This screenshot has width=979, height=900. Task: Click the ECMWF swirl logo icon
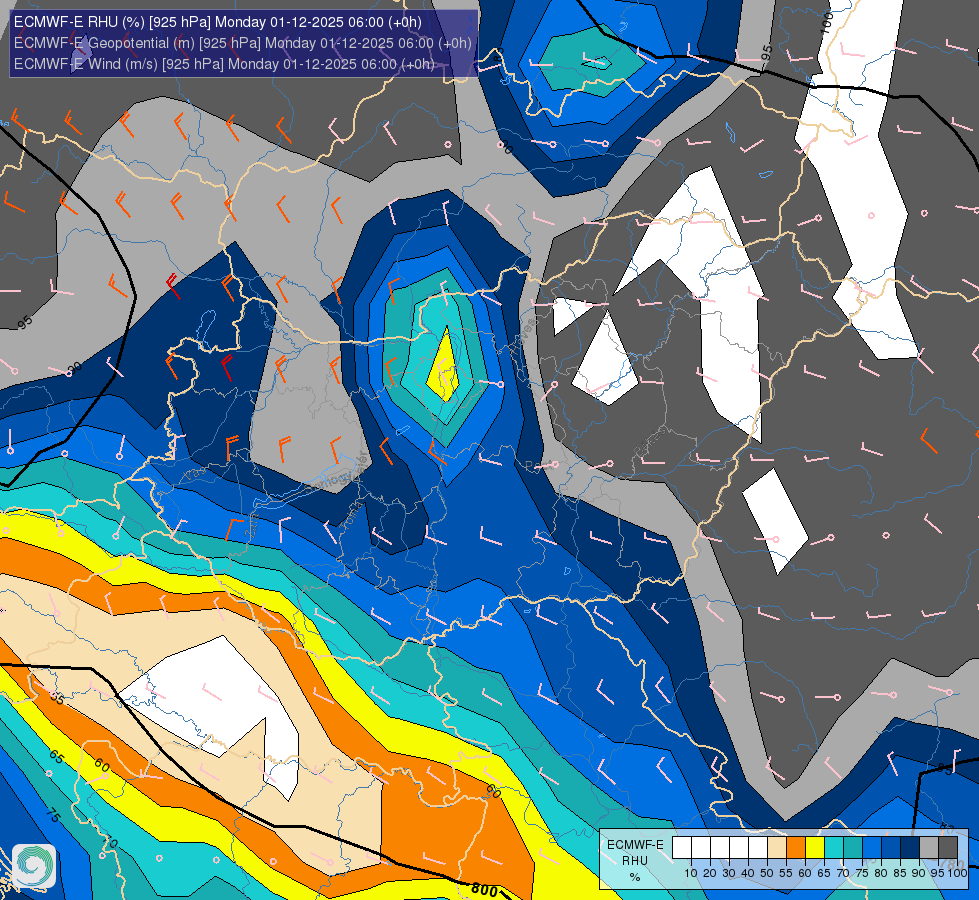[x=34, y=866]
